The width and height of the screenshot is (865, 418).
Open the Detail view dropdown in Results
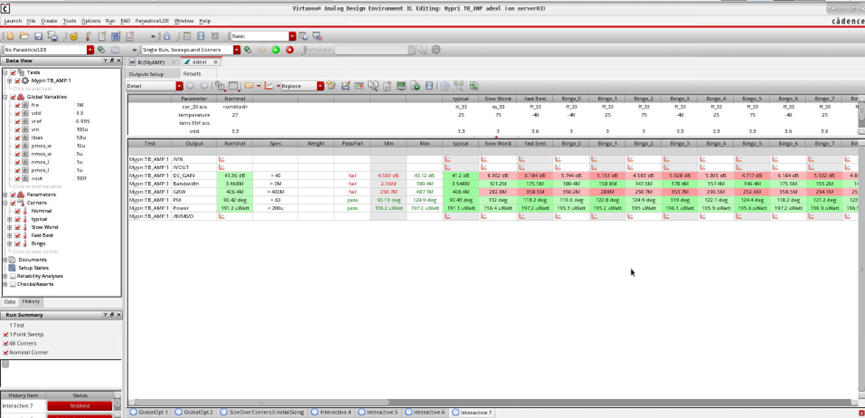179,86
